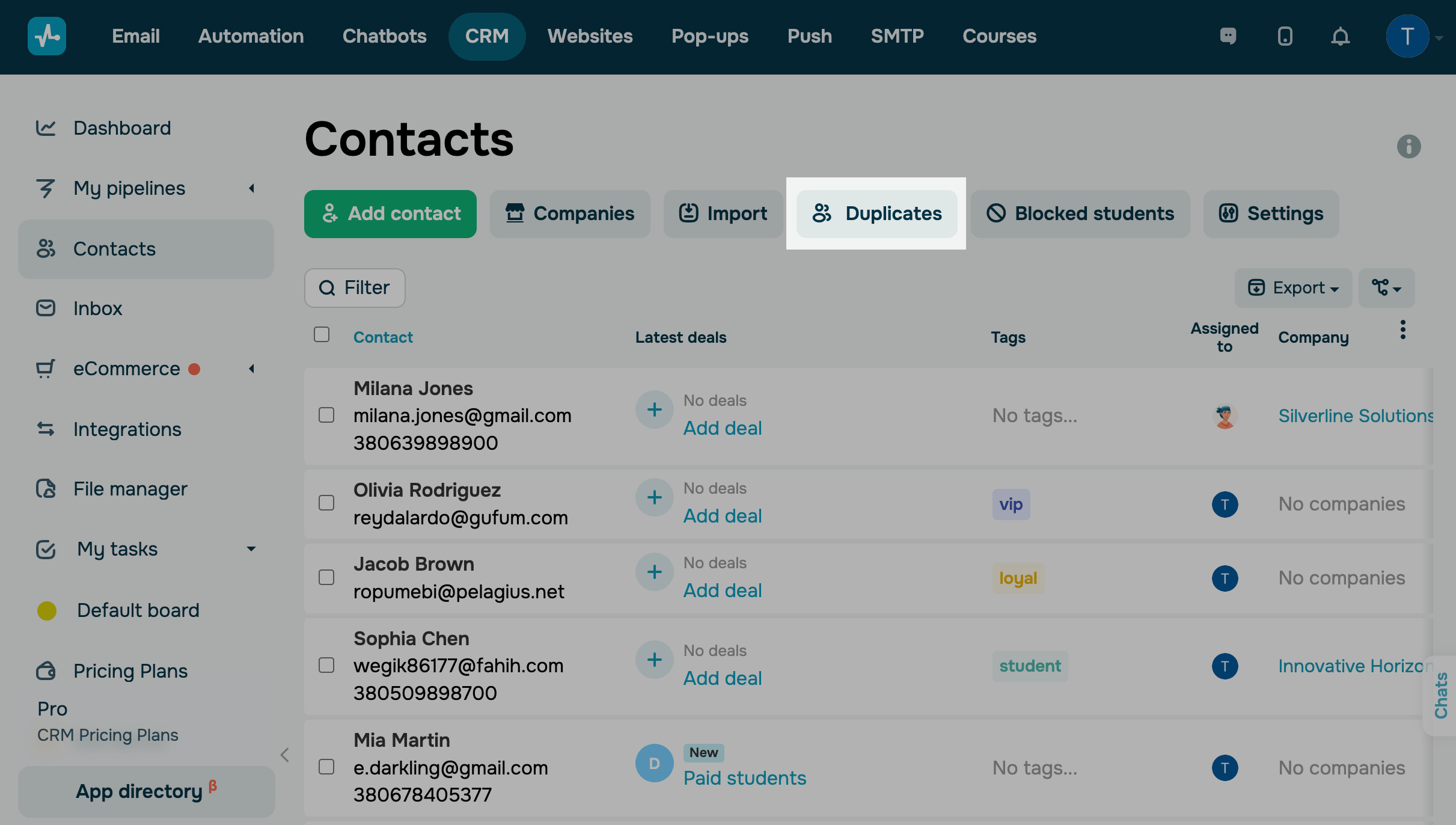The width and height of the screenshot is (1456, 825).
Task: Expand the Export options dropdown
Action: (1293, 287)
